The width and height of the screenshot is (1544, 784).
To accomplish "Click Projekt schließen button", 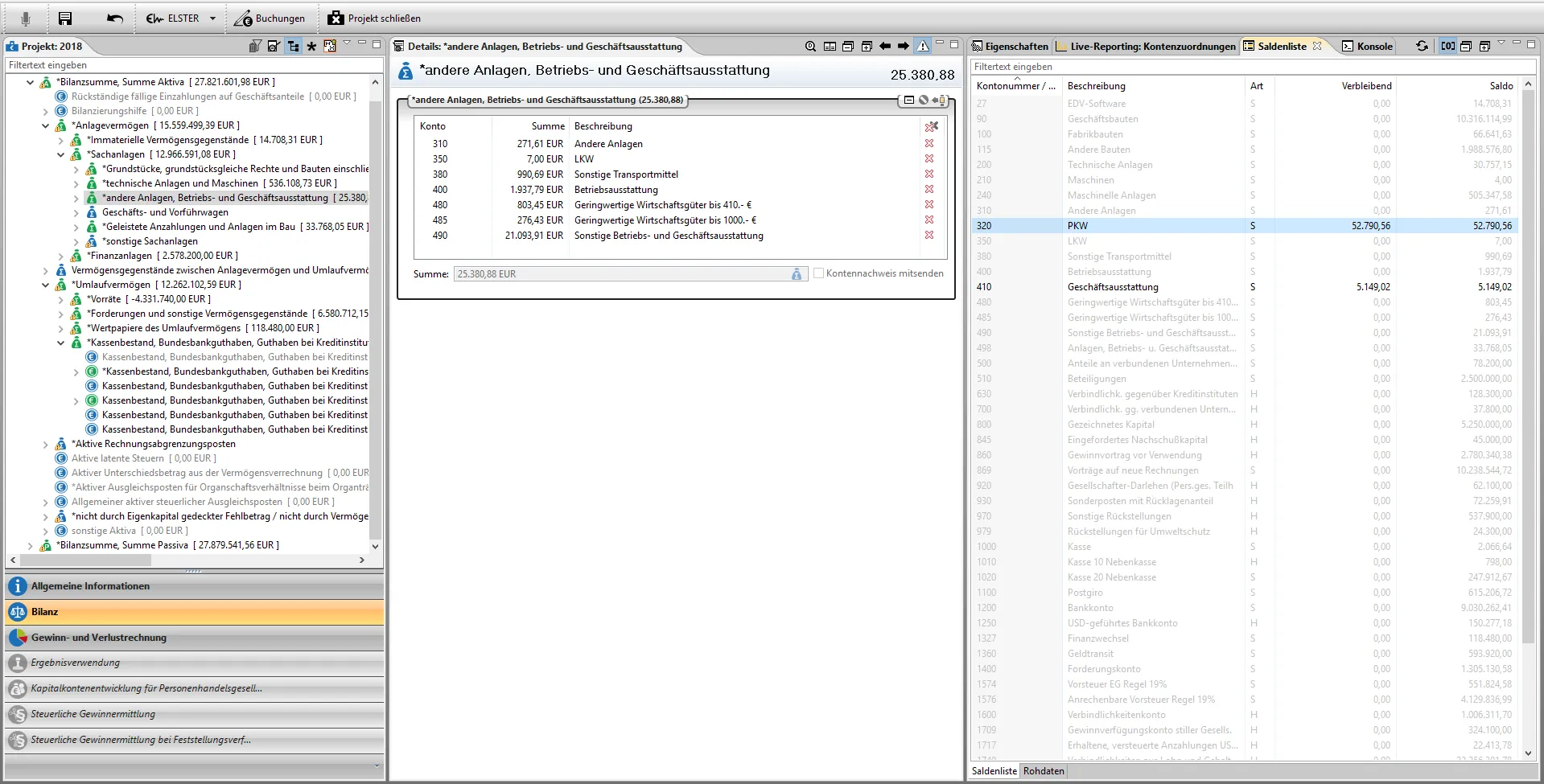I will pos(374,18).
